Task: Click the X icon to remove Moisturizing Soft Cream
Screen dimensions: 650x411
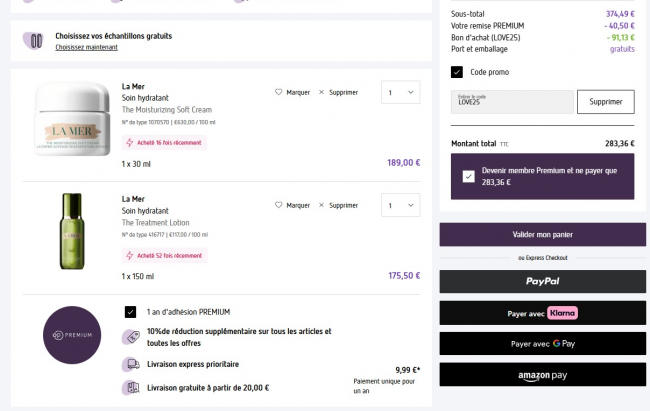Action: click(321, 92)
